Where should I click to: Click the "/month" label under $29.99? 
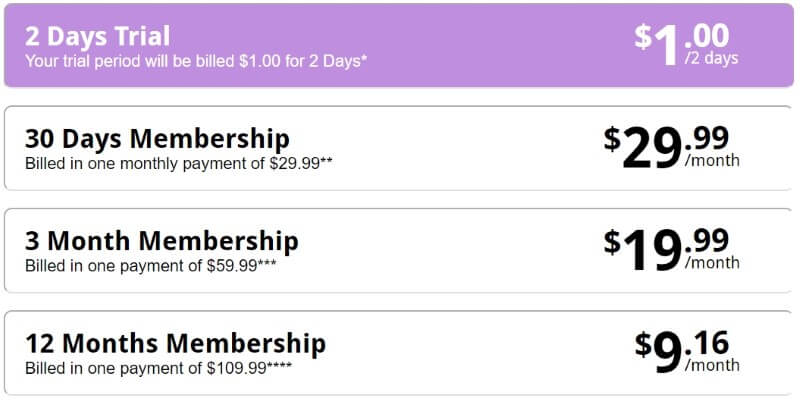(712, 161)
